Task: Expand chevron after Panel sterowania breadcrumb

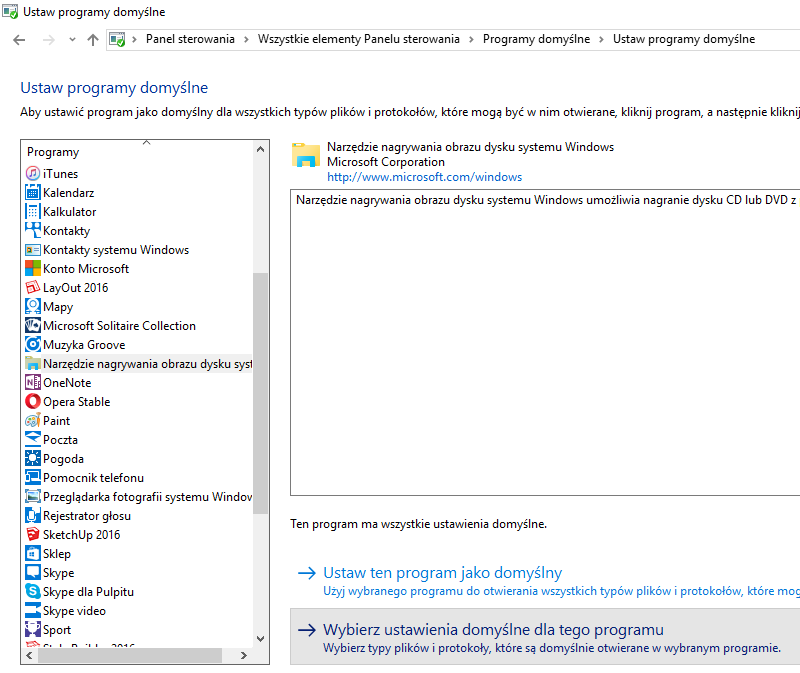Action: 246,39
